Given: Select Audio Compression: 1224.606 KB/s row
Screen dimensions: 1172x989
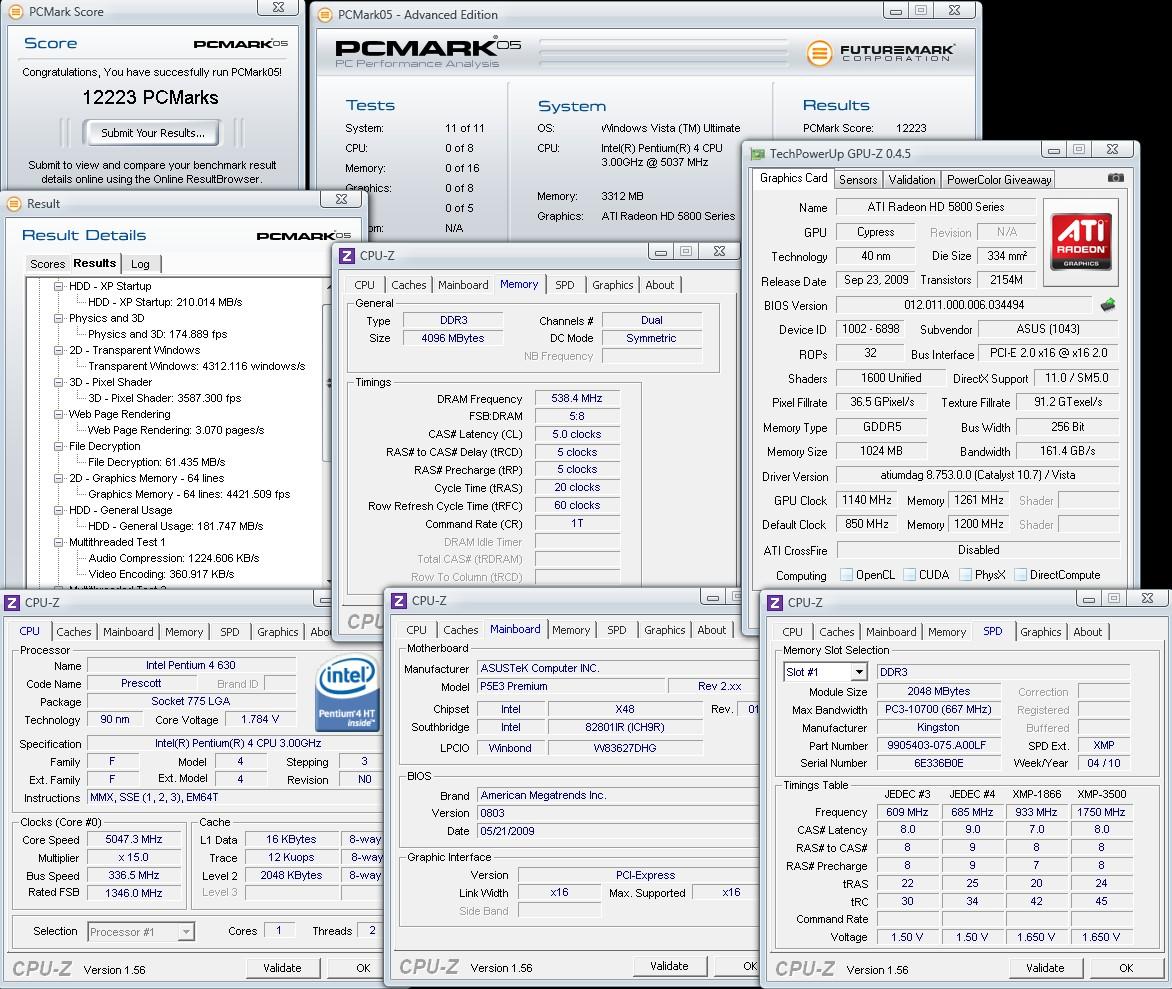Looking at the screenshot, I should pos(173,558).
